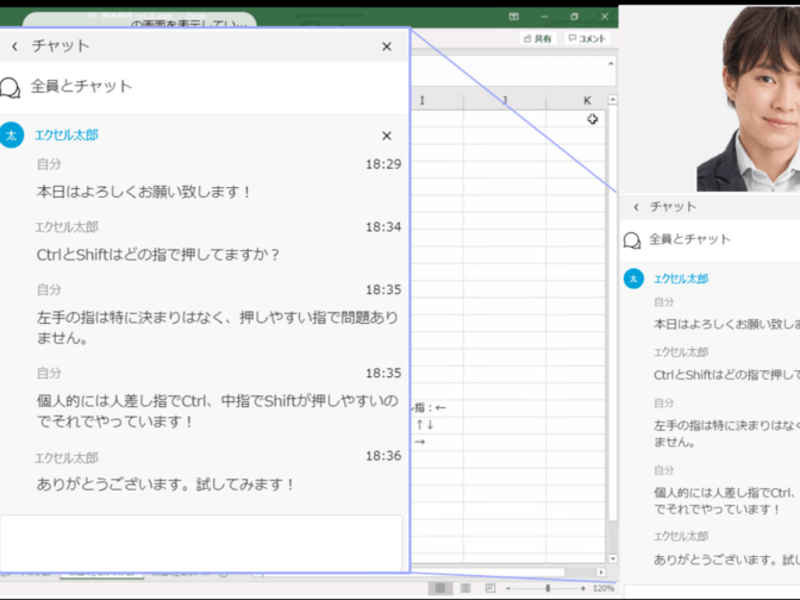Dismiss the エクセル太郎 conversation with its X
The height and width of the screenshot is (600, 800).
pyautogui.click(x=387, y=136)
